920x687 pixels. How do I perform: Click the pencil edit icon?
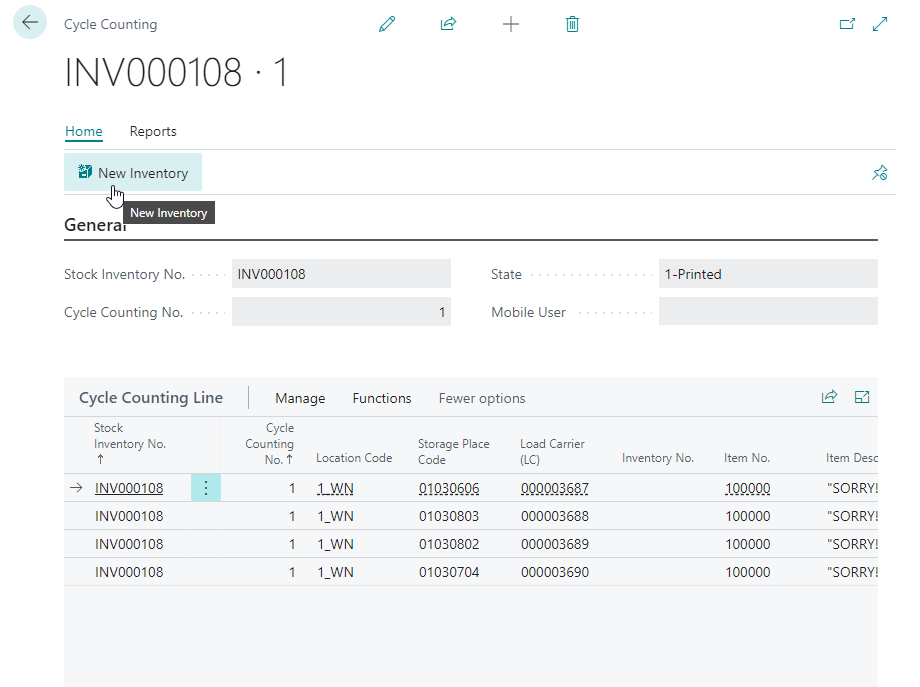(x=387, y=24)
